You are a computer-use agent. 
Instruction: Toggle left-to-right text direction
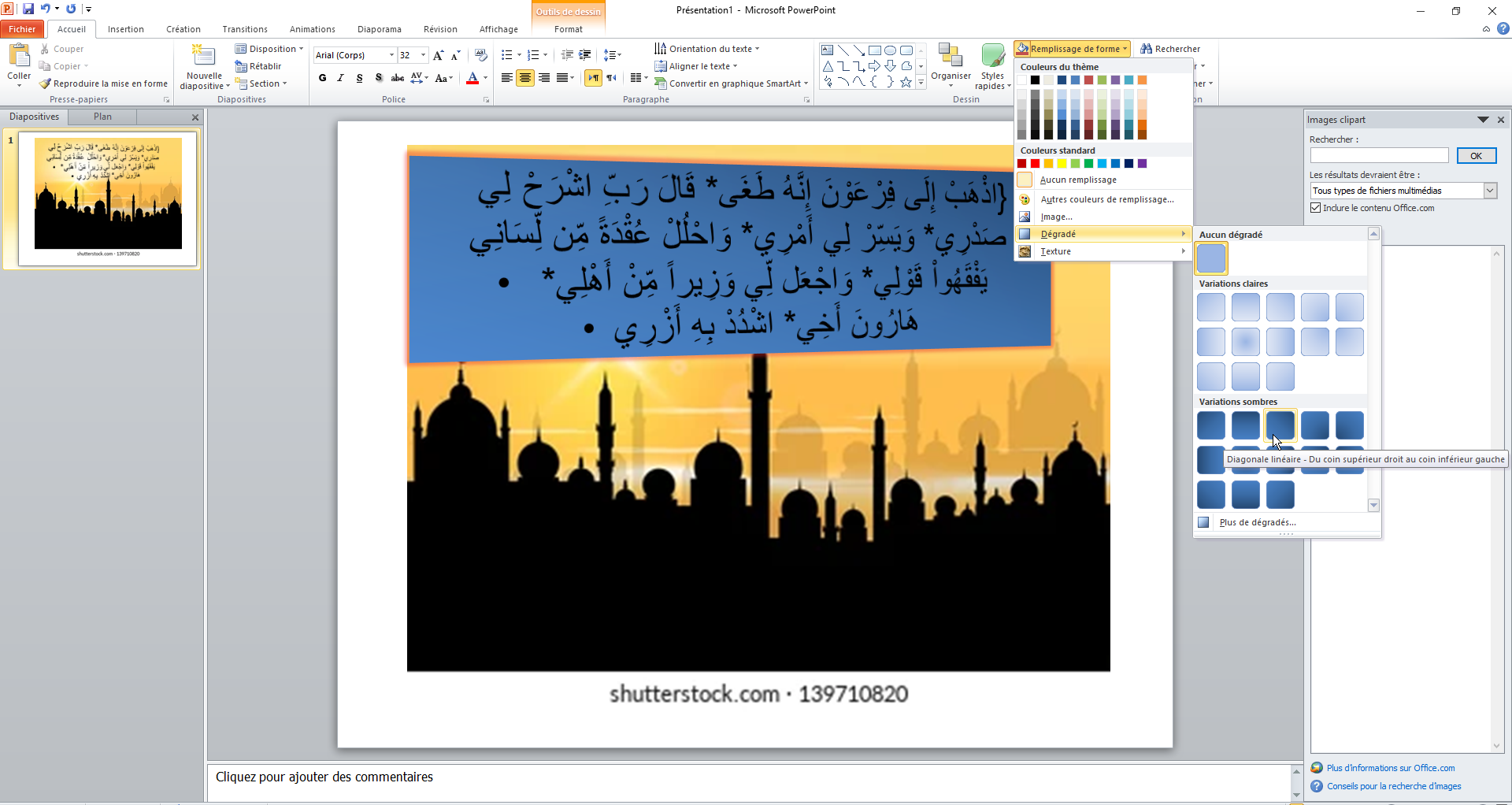click(593, 78)
